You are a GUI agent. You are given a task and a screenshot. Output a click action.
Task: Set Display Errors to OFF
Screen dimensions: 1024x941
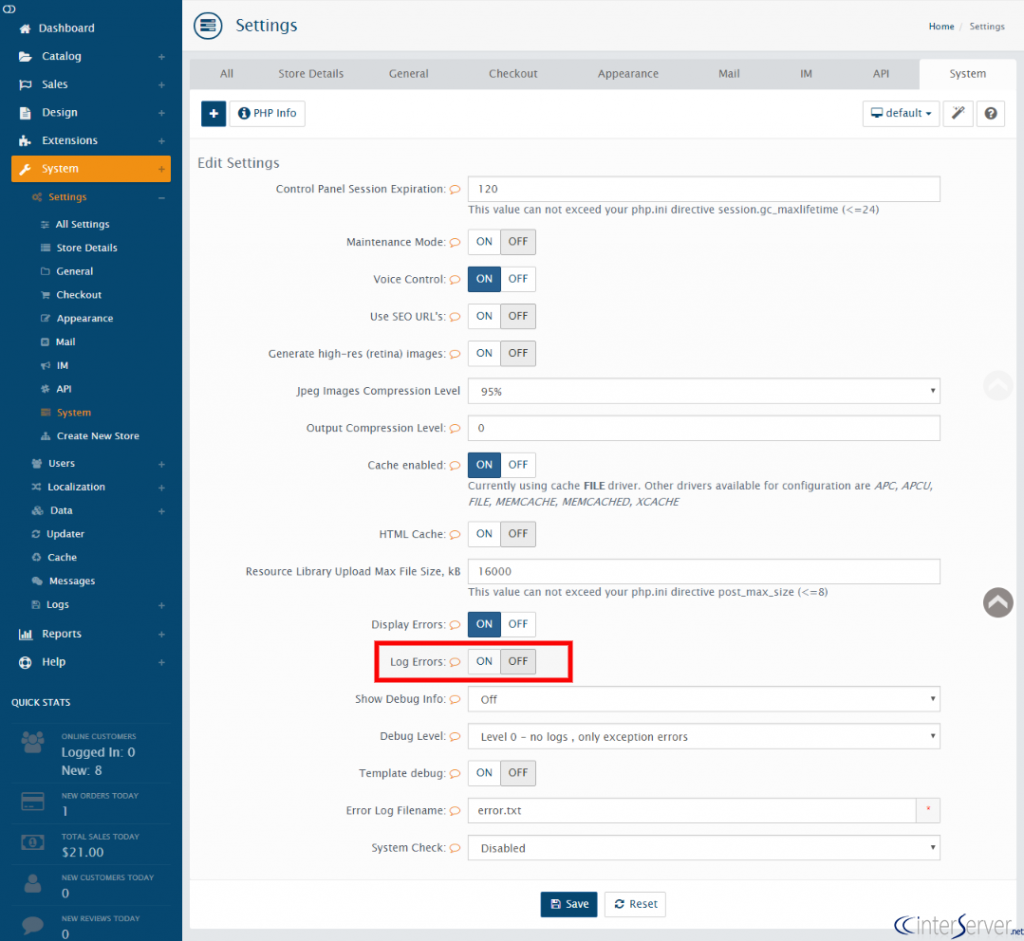tap(518, 624)
